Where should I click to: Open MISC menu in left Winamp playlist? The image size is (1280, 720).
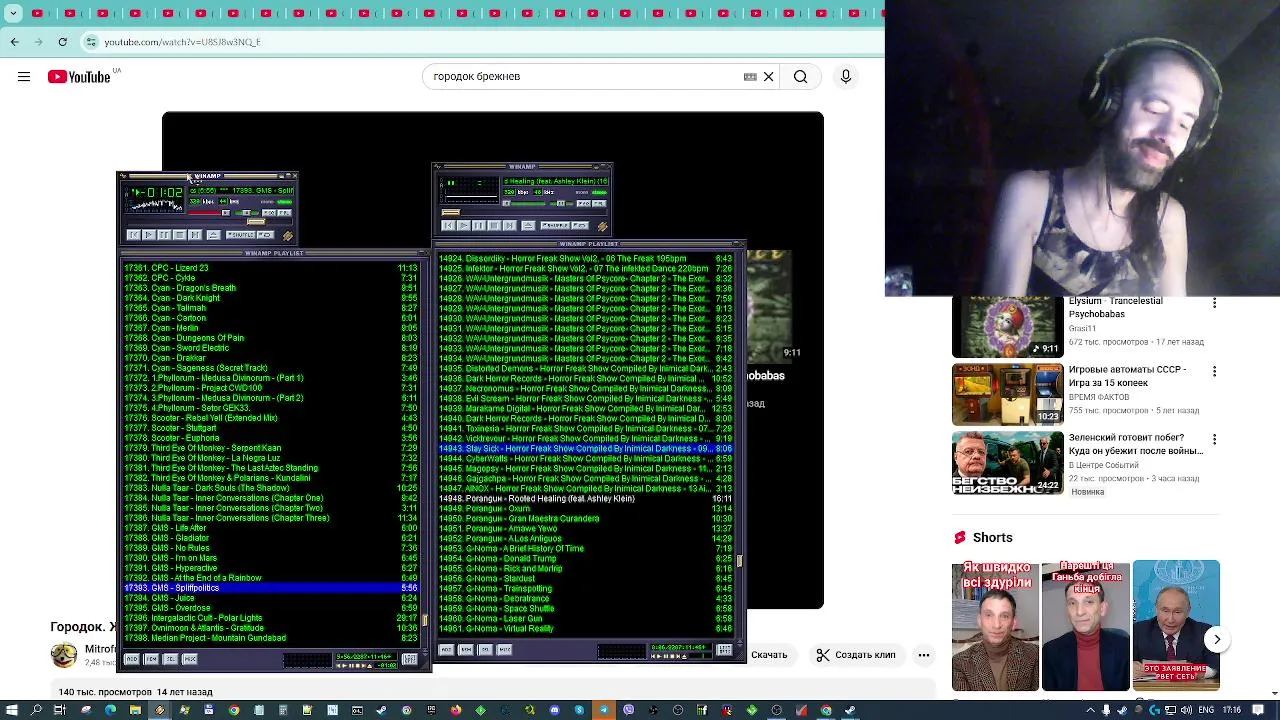click(190, 659)
